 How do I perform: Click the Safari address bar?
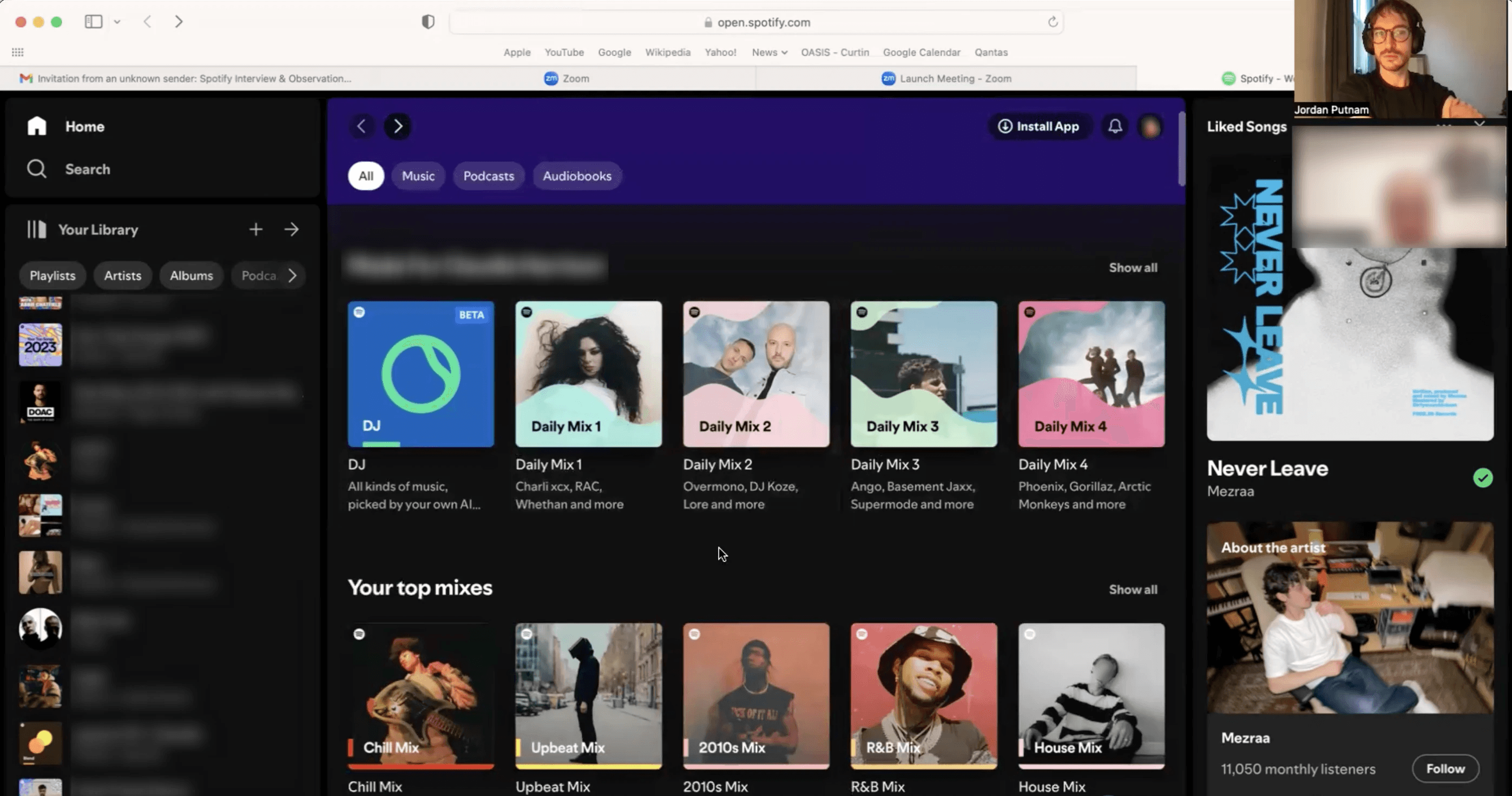pyautogui.click(x=757, y=22)
